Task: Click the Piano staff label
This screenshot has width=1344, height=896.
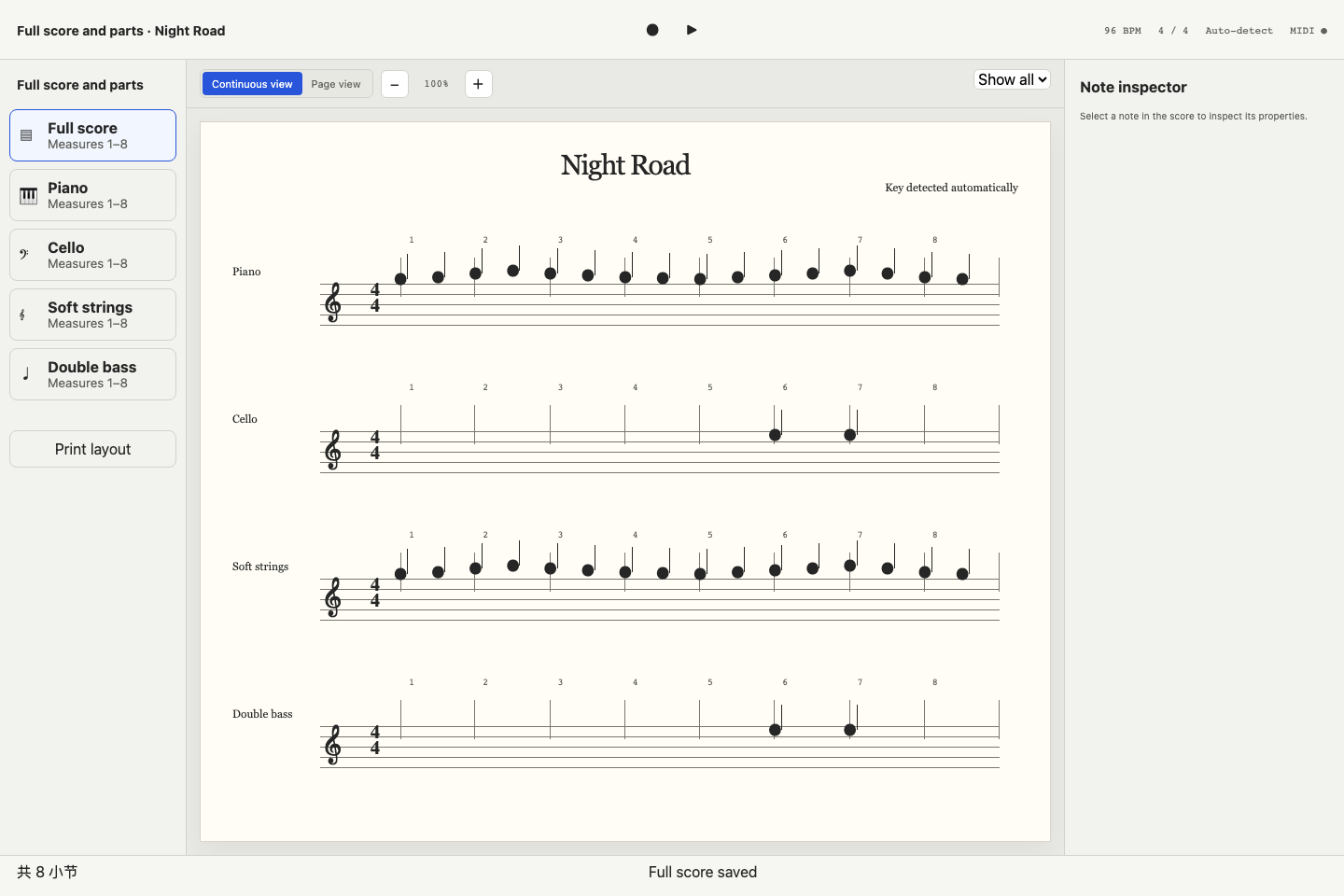Action: 246,272
